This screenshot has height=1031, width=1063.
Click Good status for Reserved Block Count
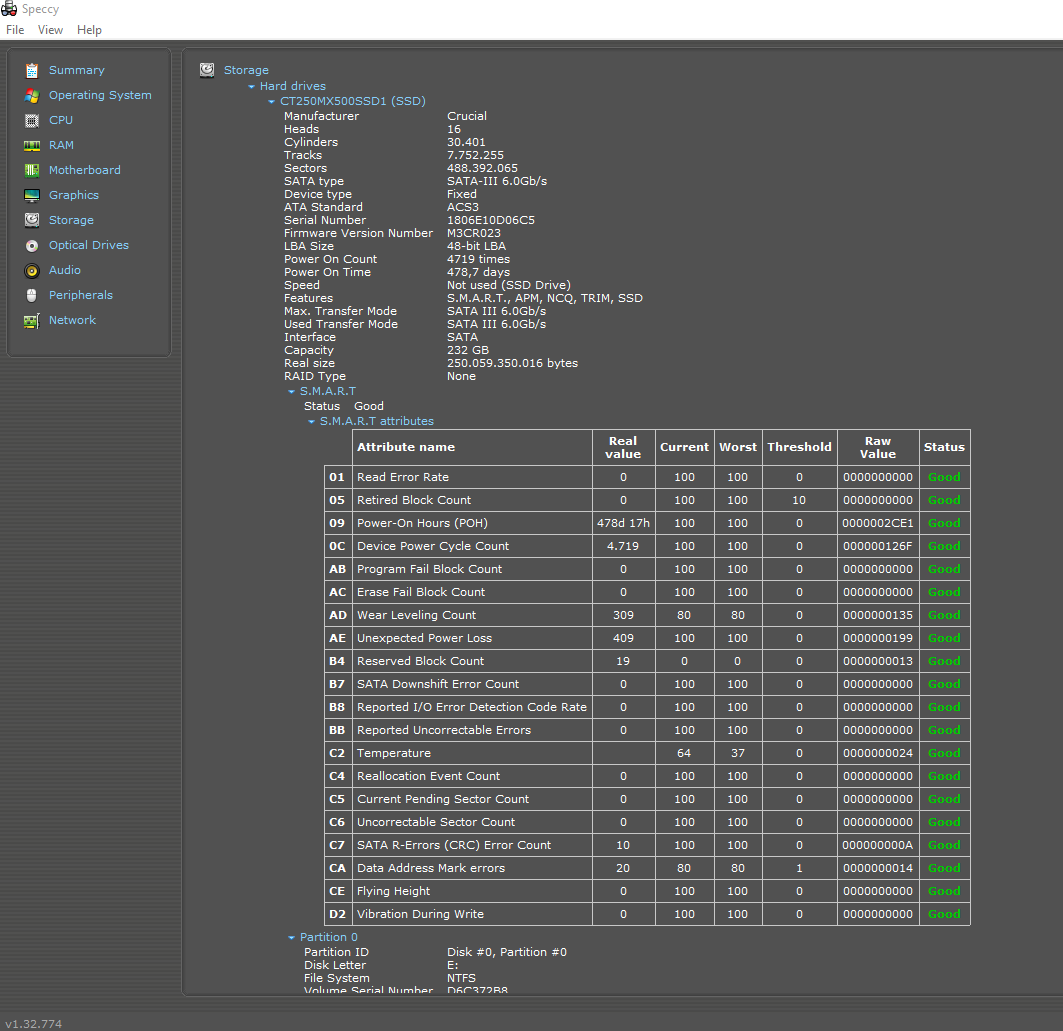(944, 661)
